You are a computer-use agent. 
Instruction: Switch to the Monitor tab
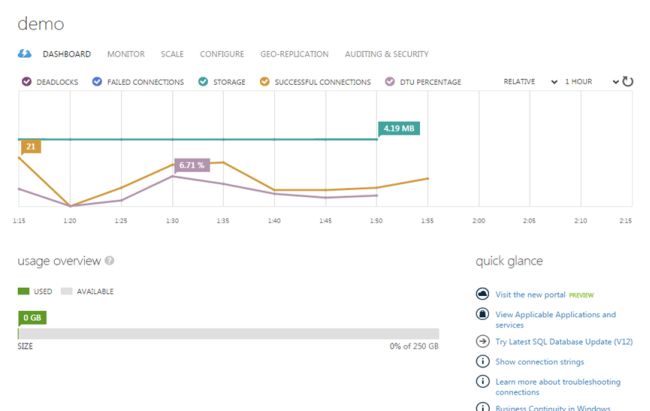(x=125, y=54)
